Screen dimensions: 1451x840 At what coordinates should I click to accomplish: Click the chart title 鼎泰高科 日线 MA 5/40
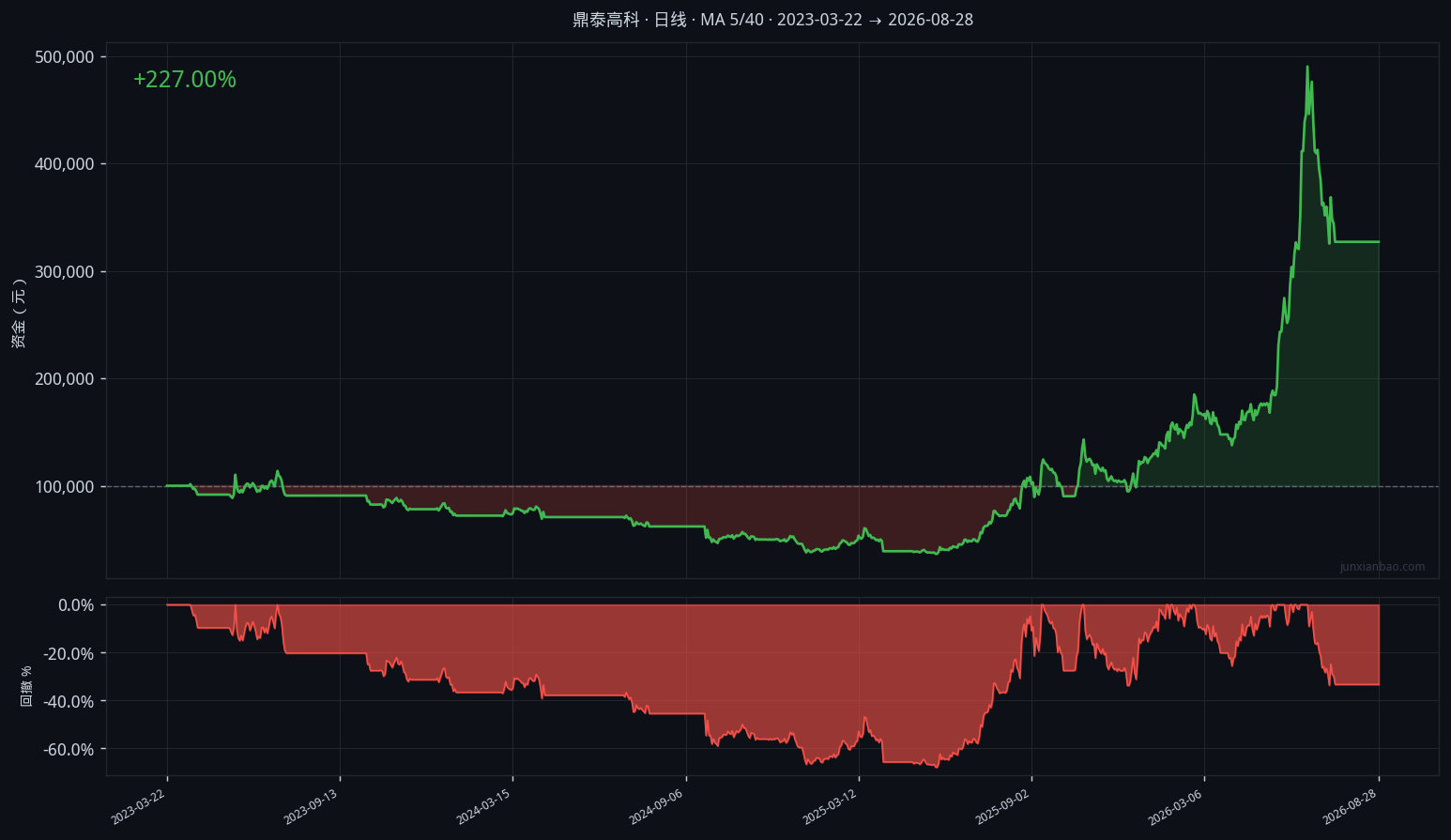point(772,20)
